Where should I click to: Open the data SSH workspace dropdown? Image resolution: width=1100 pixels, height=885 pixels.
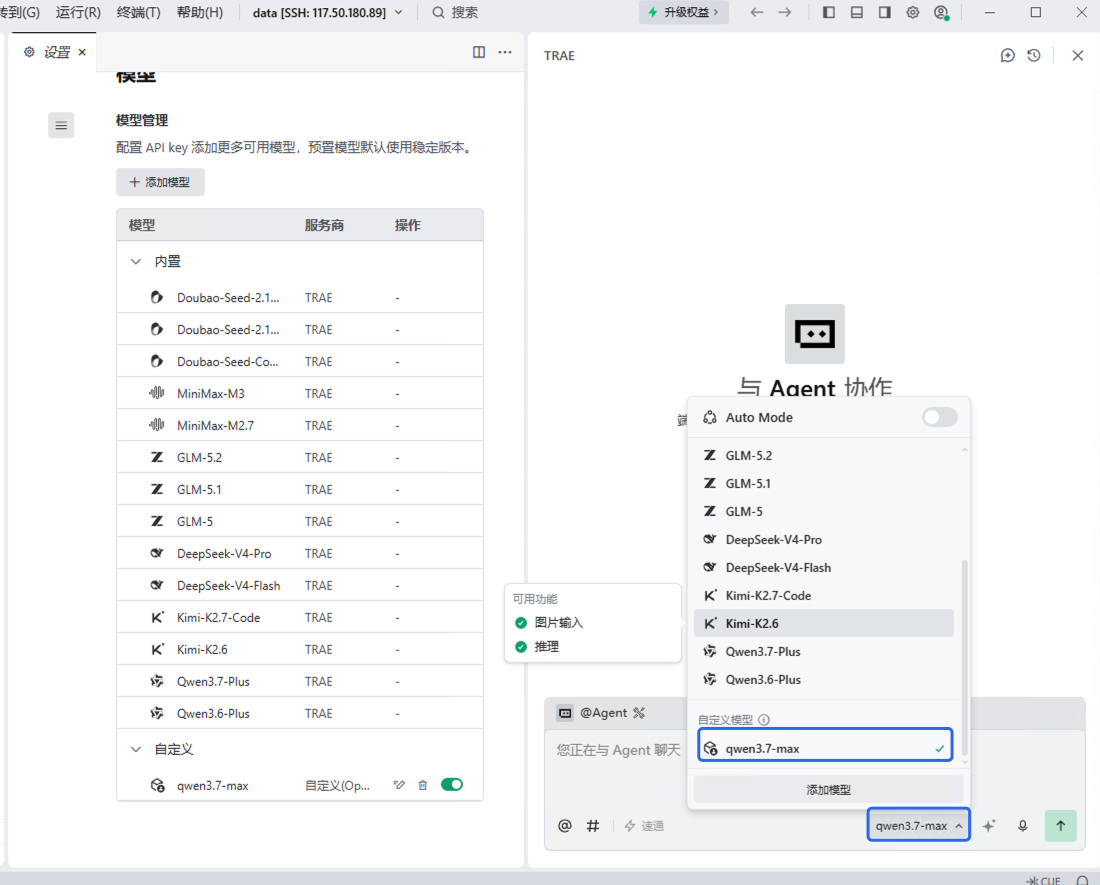[x=328, y=13]
